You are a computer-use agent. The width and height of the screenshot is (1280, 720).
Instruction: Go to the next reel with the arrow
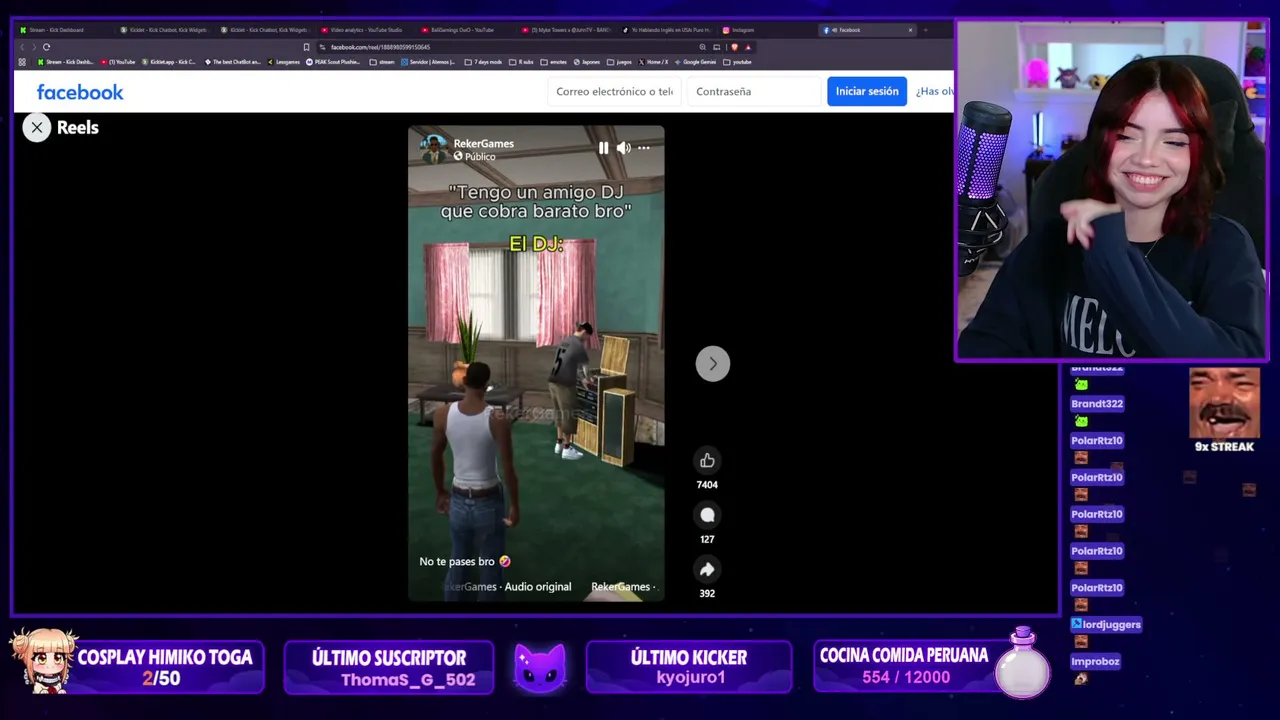713,363
